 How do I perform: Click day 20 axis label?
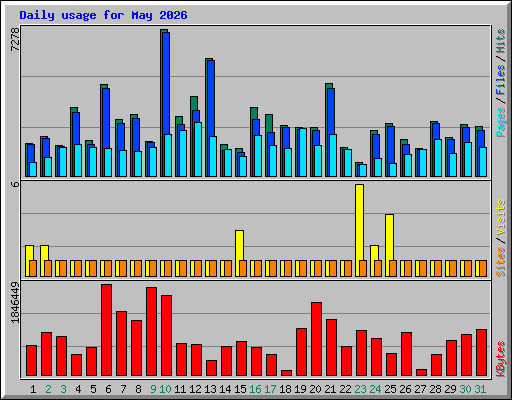[315, 389]
